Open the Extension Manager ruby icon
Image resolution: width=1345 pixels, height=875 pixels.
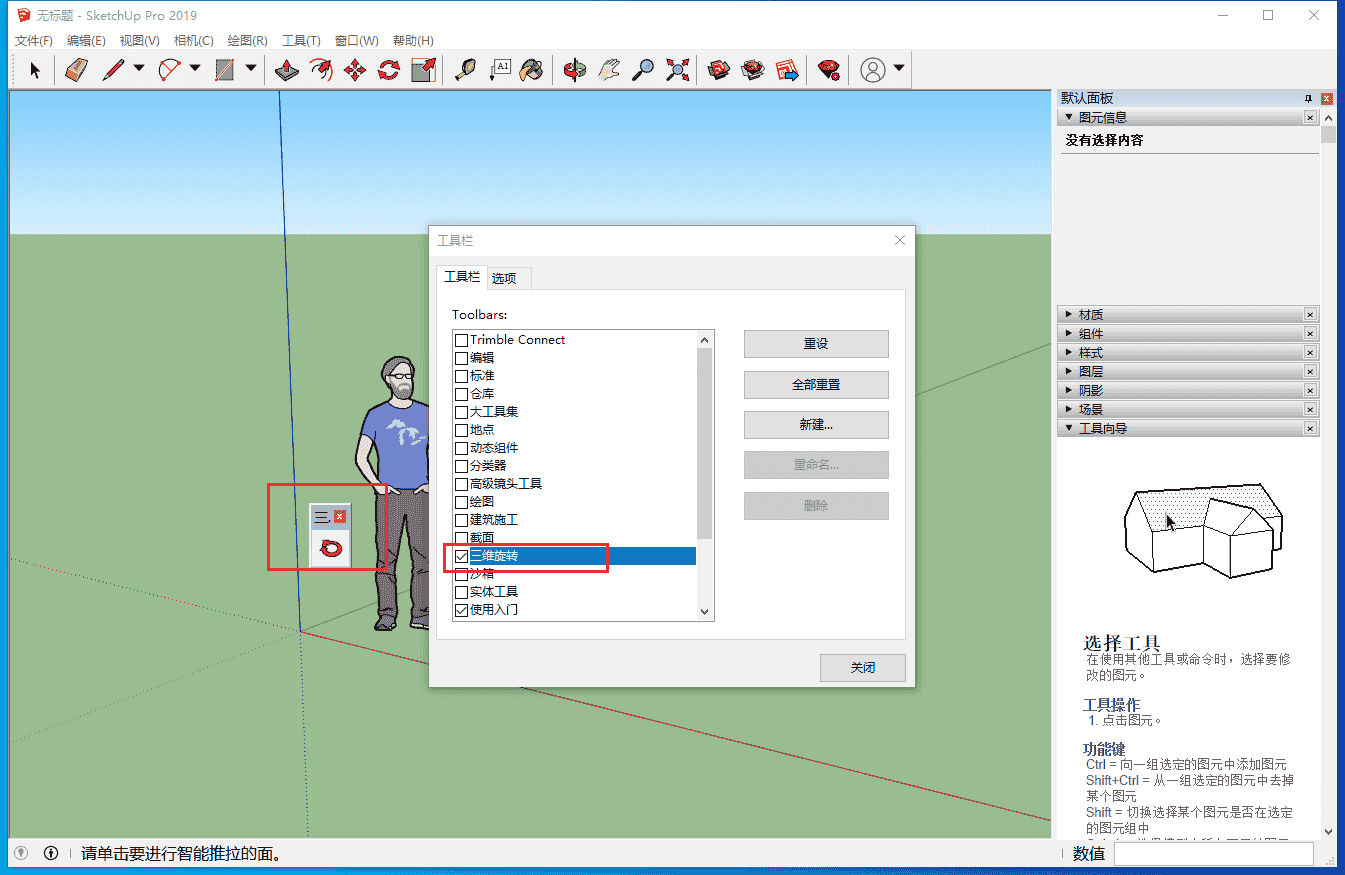[829, 70]
